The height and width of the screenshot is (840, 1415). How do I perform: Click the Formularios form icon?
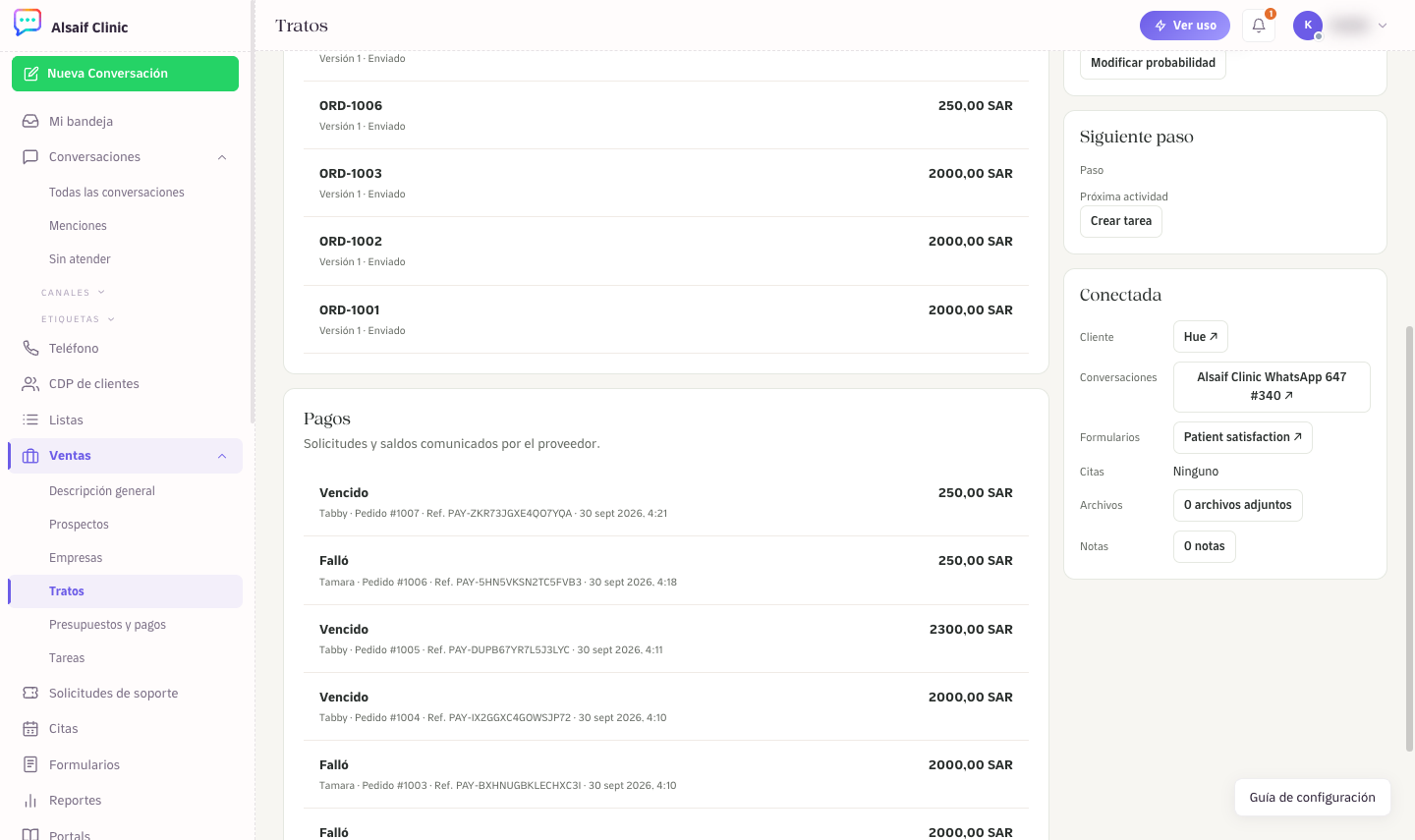(x=30, y=765)
